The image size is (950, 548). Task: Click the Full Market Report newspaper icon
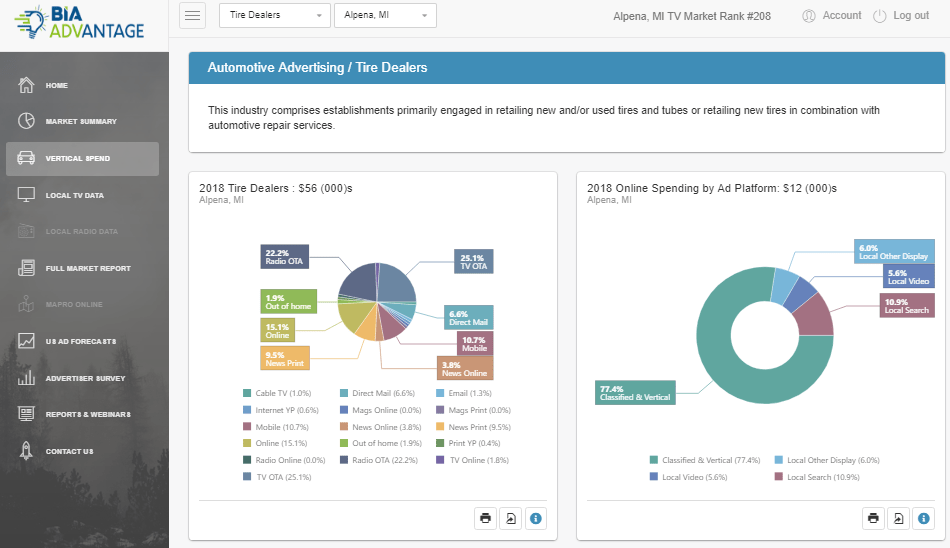coord(26,267)
